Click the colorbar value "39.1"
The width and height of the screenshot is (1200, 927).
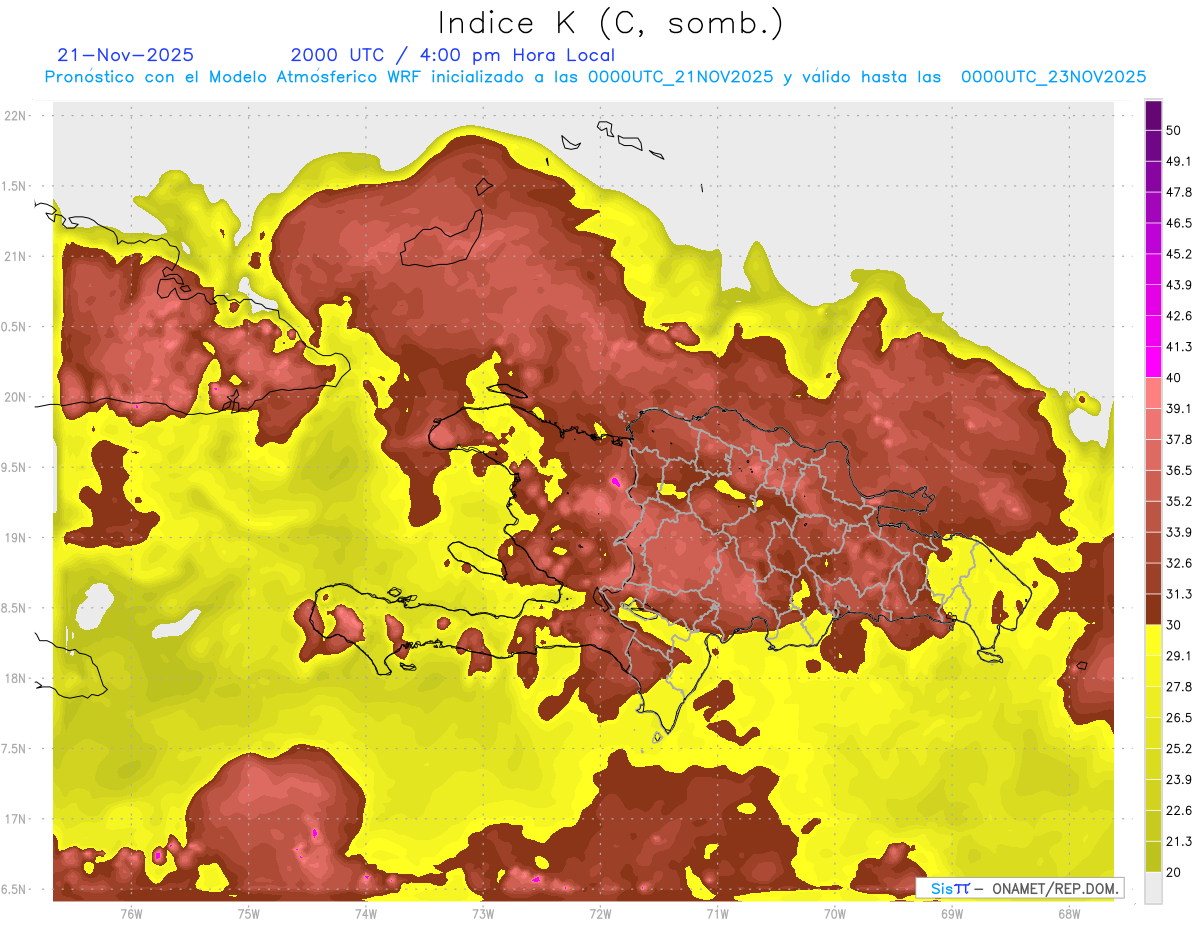(1179, 408)
